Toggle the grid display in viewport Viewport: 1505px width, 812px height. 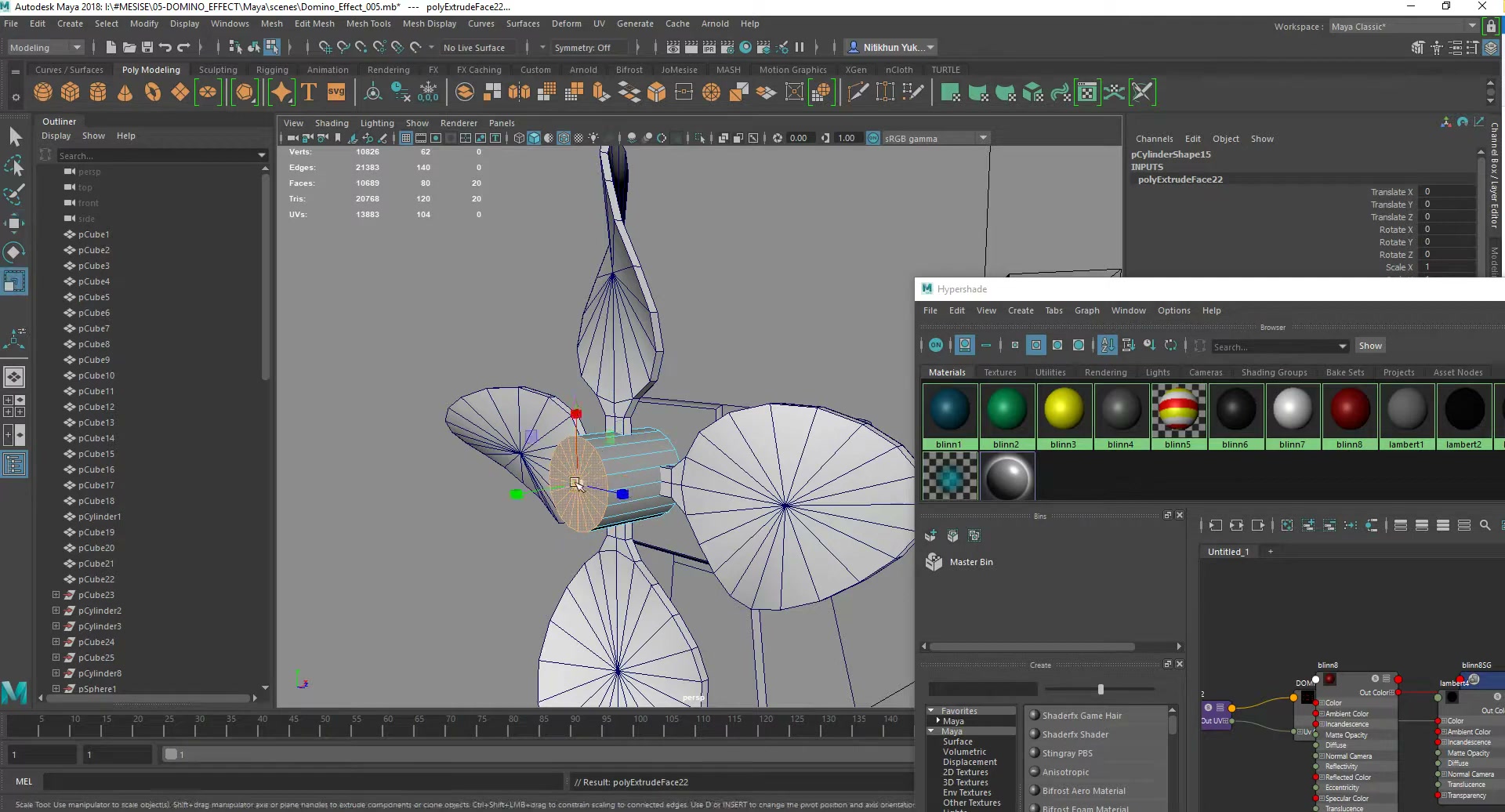[x=406, y=138]
